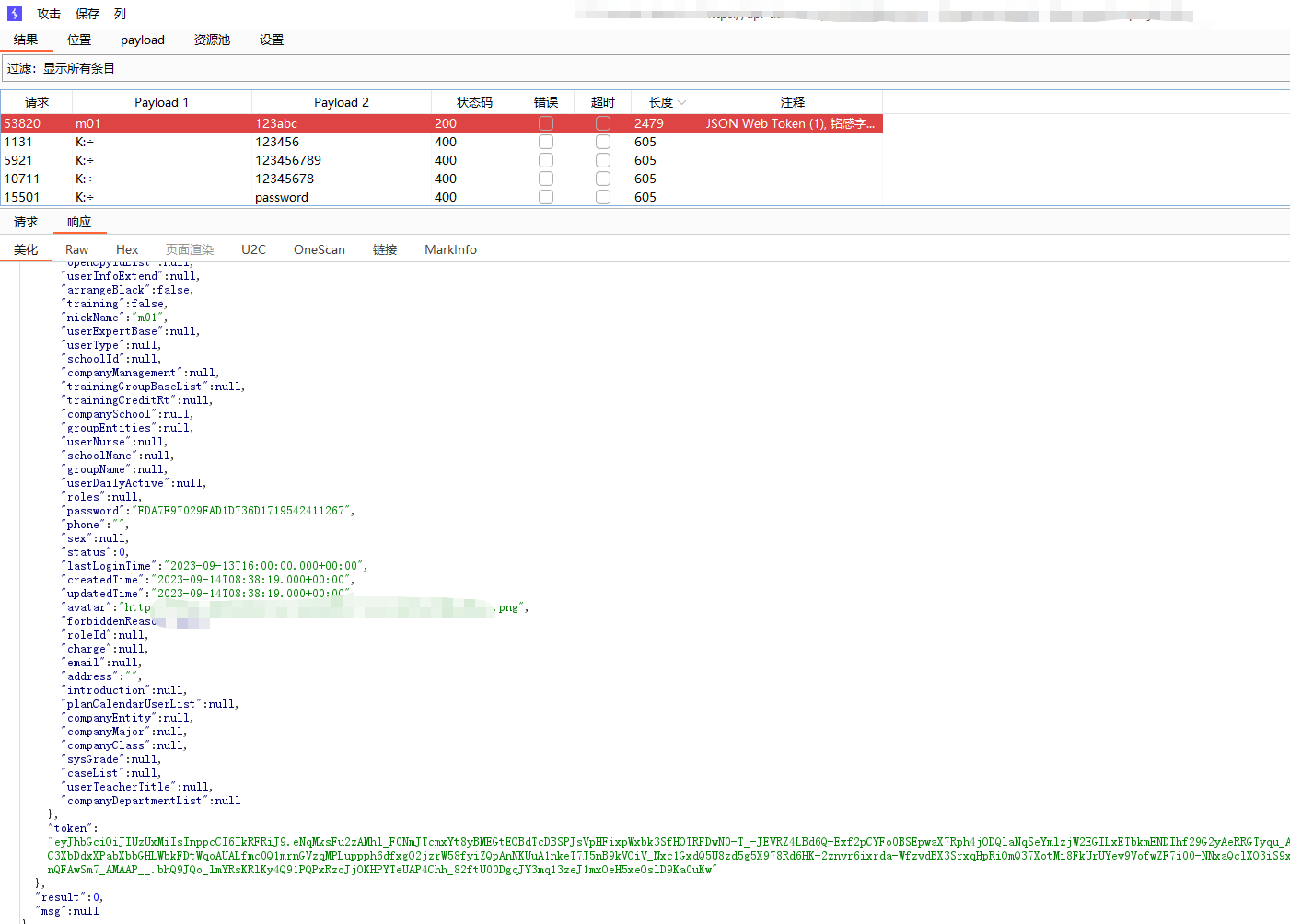The width and height of the screenshot is (1290, 924).
Task: Sort by the 超时 column header
Action: 603,102
